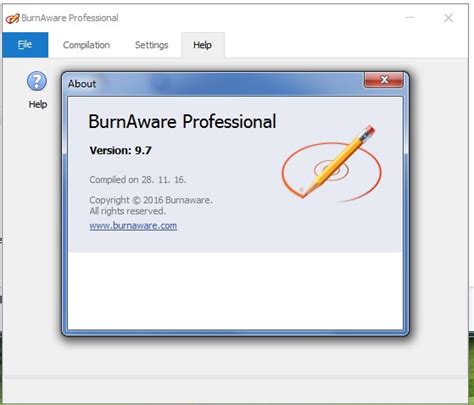Click the About dialog title text
474x405 pixels.
pos(82,84)
